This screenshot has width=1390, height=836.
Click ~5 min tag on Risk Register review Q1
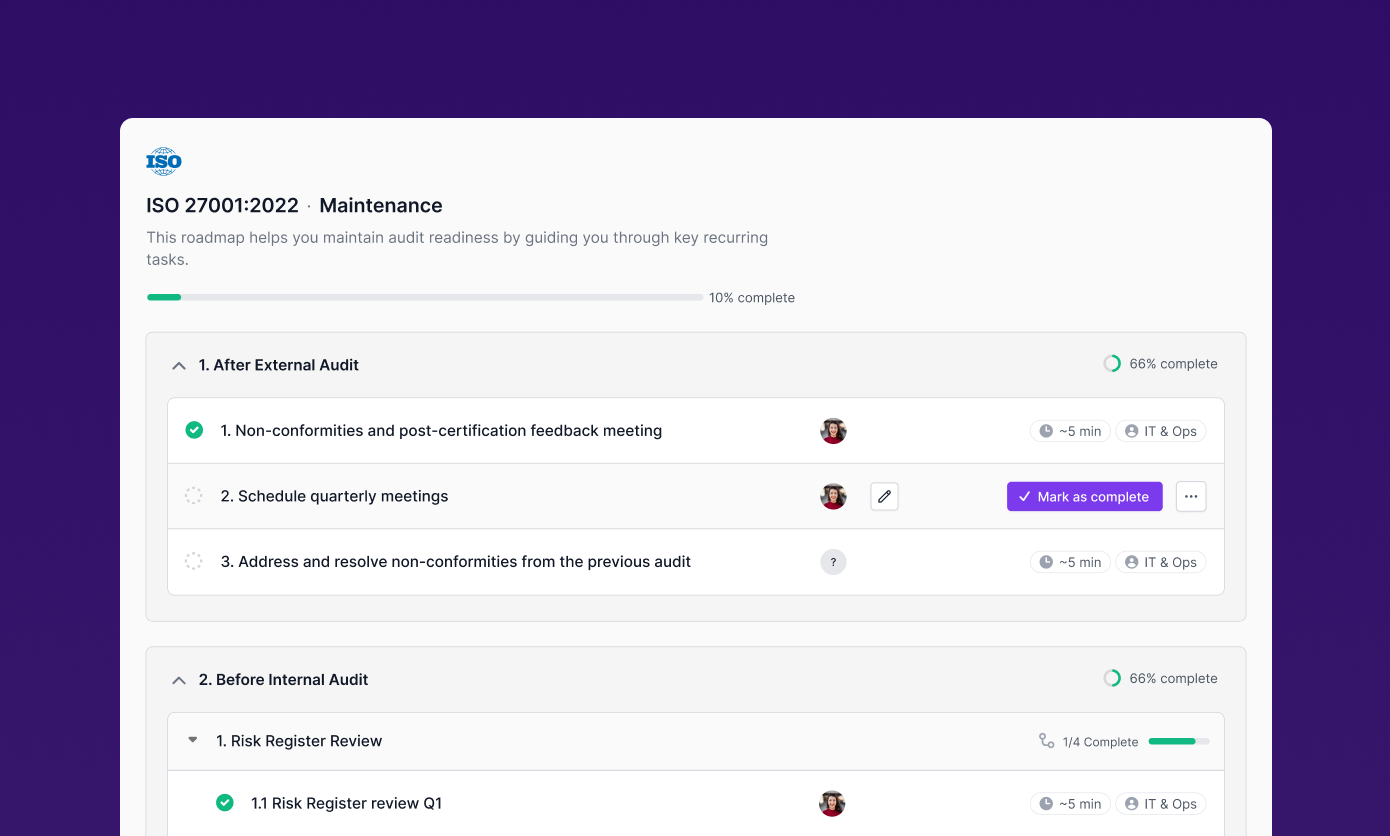1070,804
